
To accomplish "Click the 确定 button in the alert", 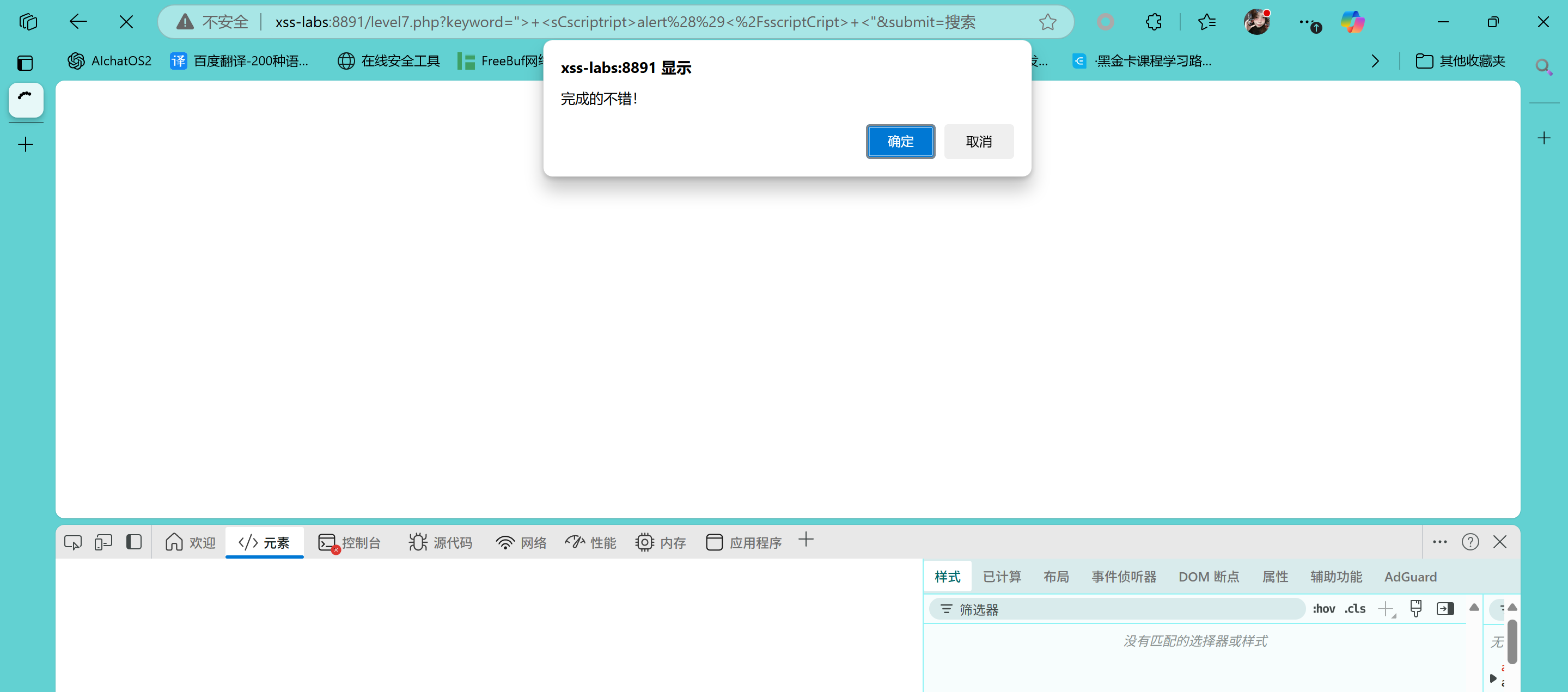I will 900,142.
